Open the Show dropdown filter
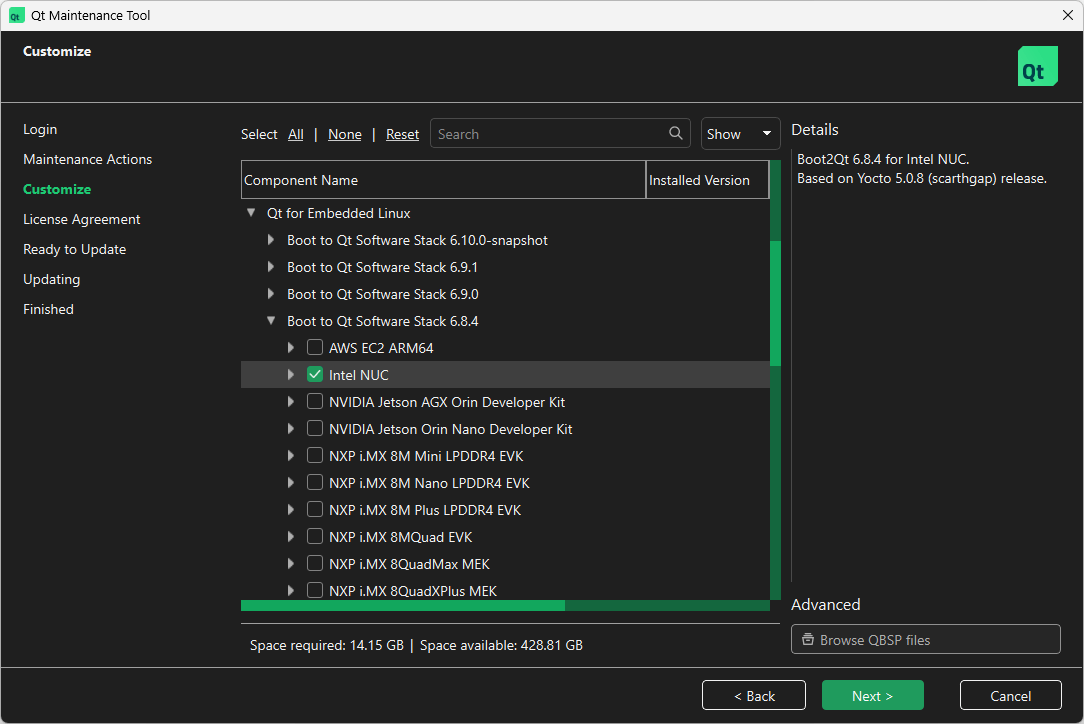This screenshot has height=724, width=1084. click(x=740, y=134)
